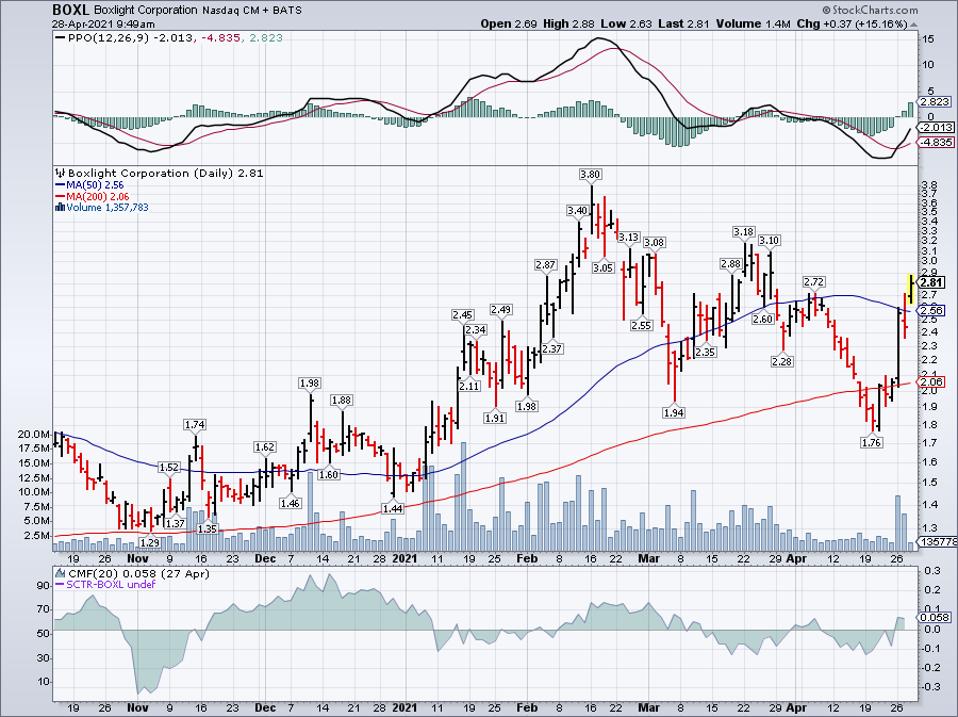Click the 1.74 price label
958x717 pixels.
click(x=195, y=424)
